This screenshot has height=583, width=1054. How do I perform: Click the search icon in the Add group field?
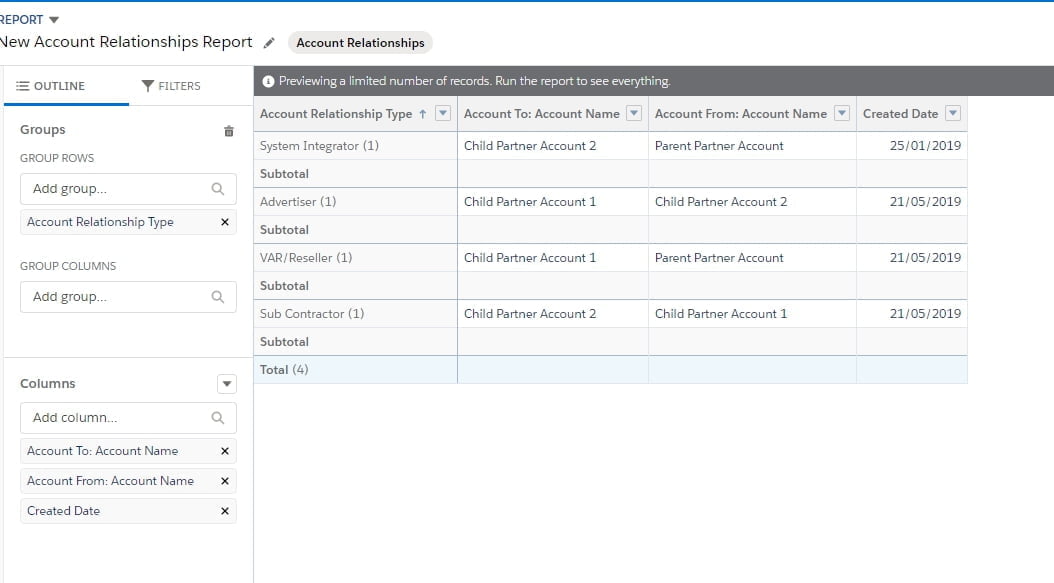pyautogui.click(x=221, y=188)
